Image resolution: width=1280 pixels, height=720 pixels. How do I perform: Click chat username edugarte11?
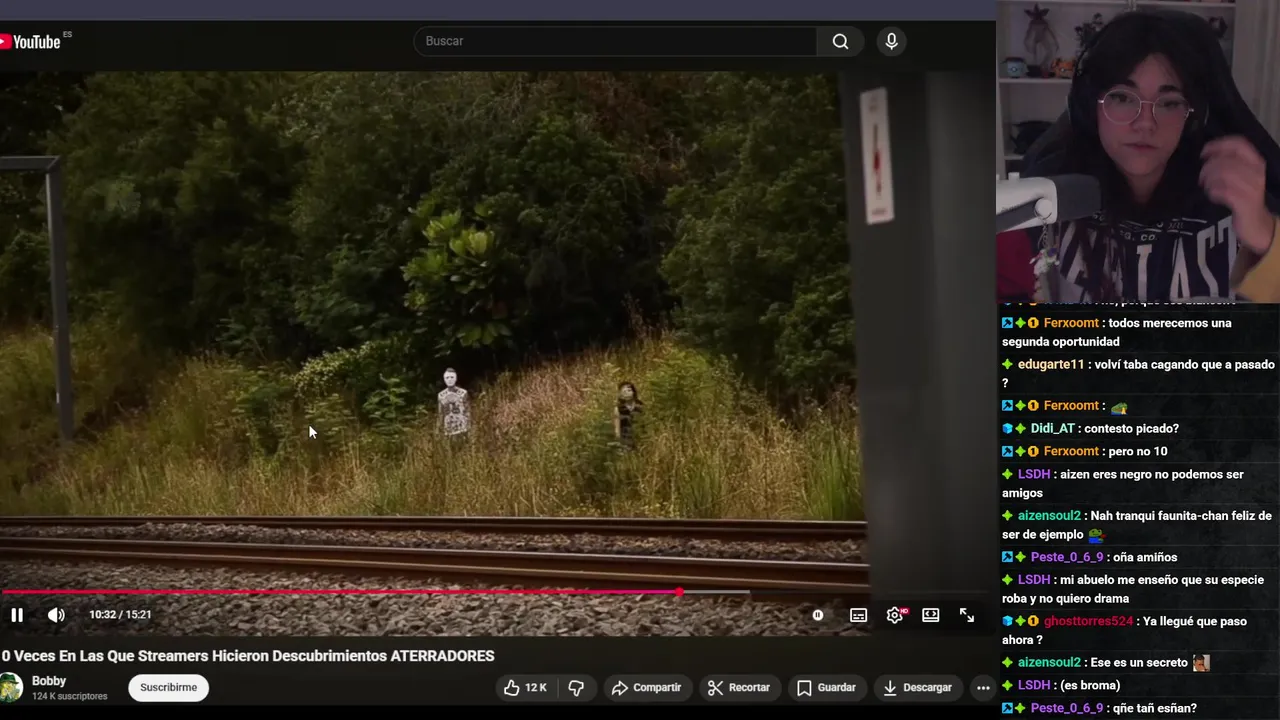(1051, 365)
